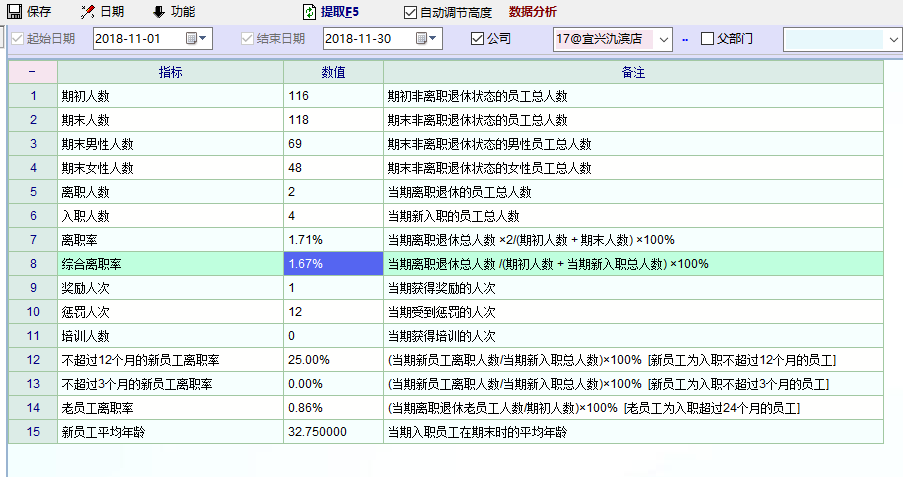Image resolution: width=903 pixels, height=477 pixels.
Task: Toggle the auto-adjust height (自动调节高度) checkbox
Action: point(410,12)
